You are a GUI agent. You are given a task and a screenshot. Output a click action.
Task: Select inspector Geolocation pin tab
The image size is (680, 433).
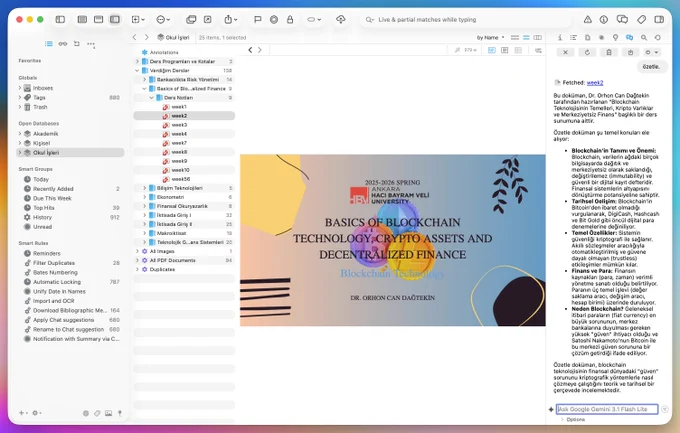coord(615,38)
